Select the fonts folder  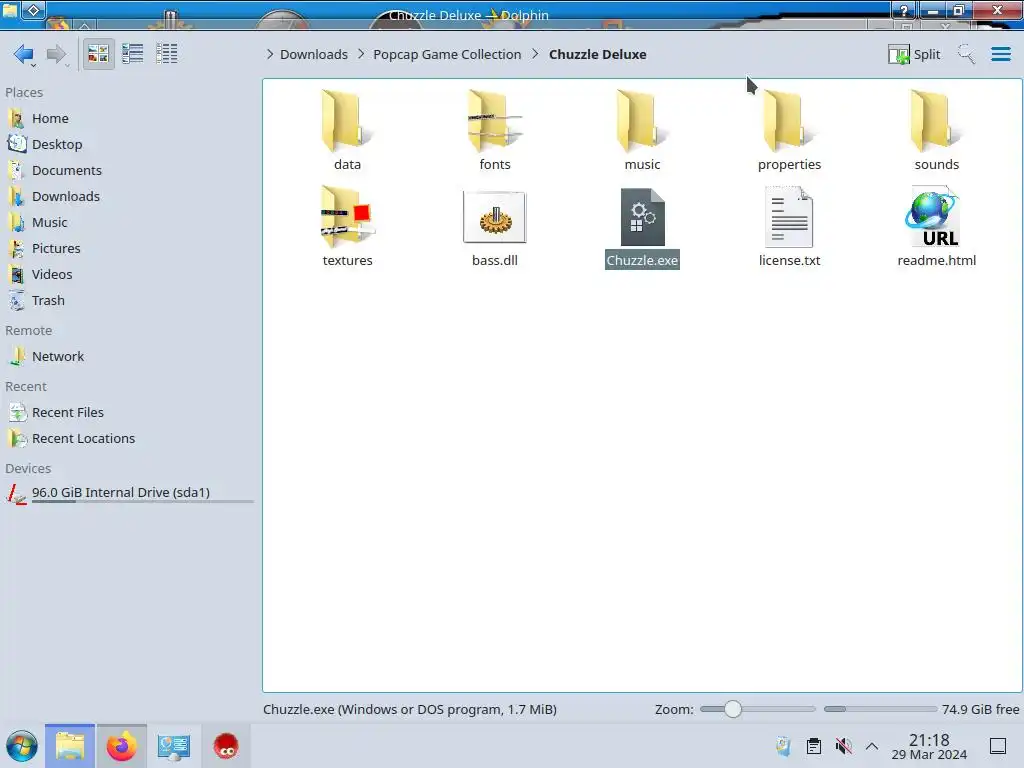[x=494, y=130]
